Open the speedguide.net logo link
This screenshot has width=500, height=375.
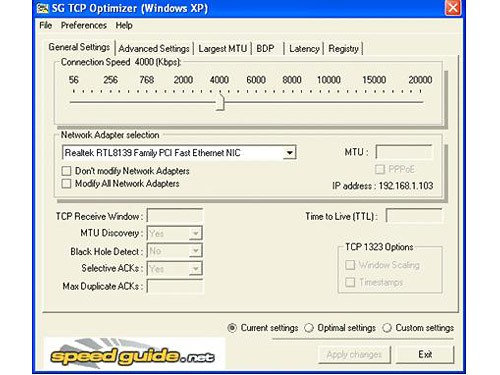point(134,354)
